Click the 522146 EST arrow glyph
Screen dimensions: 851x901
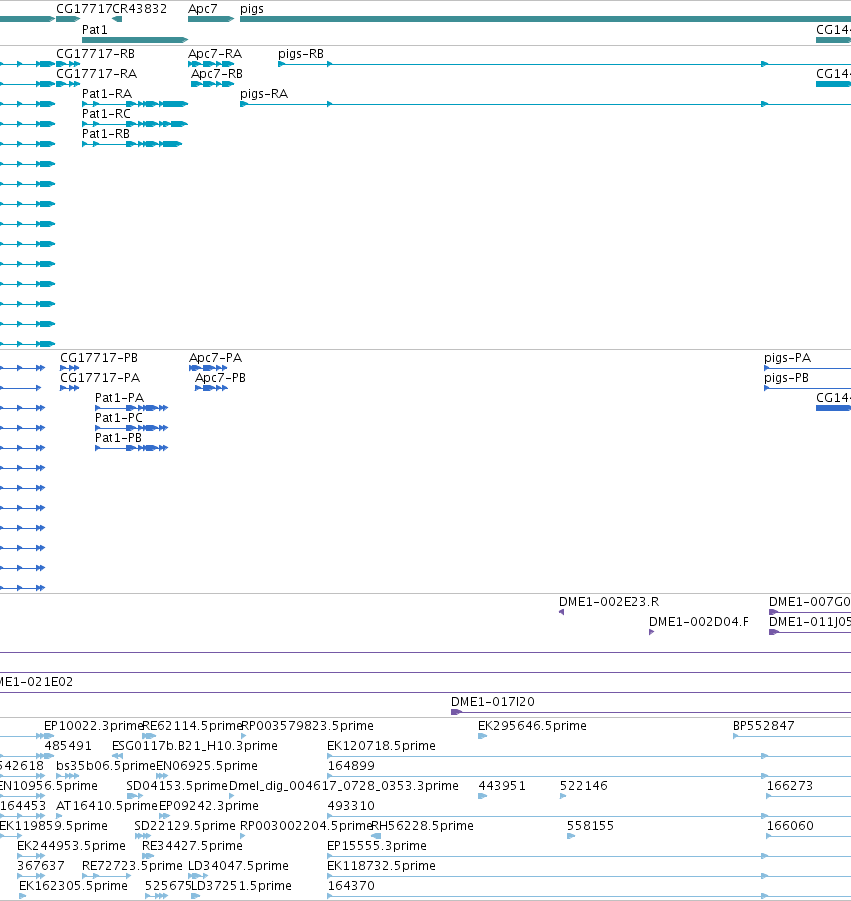pos(563,796)
